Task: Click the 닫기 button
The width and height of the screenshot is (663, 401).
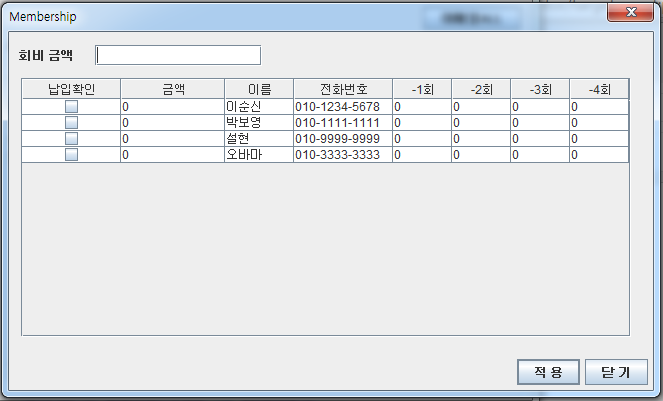Action: point(616,372)
